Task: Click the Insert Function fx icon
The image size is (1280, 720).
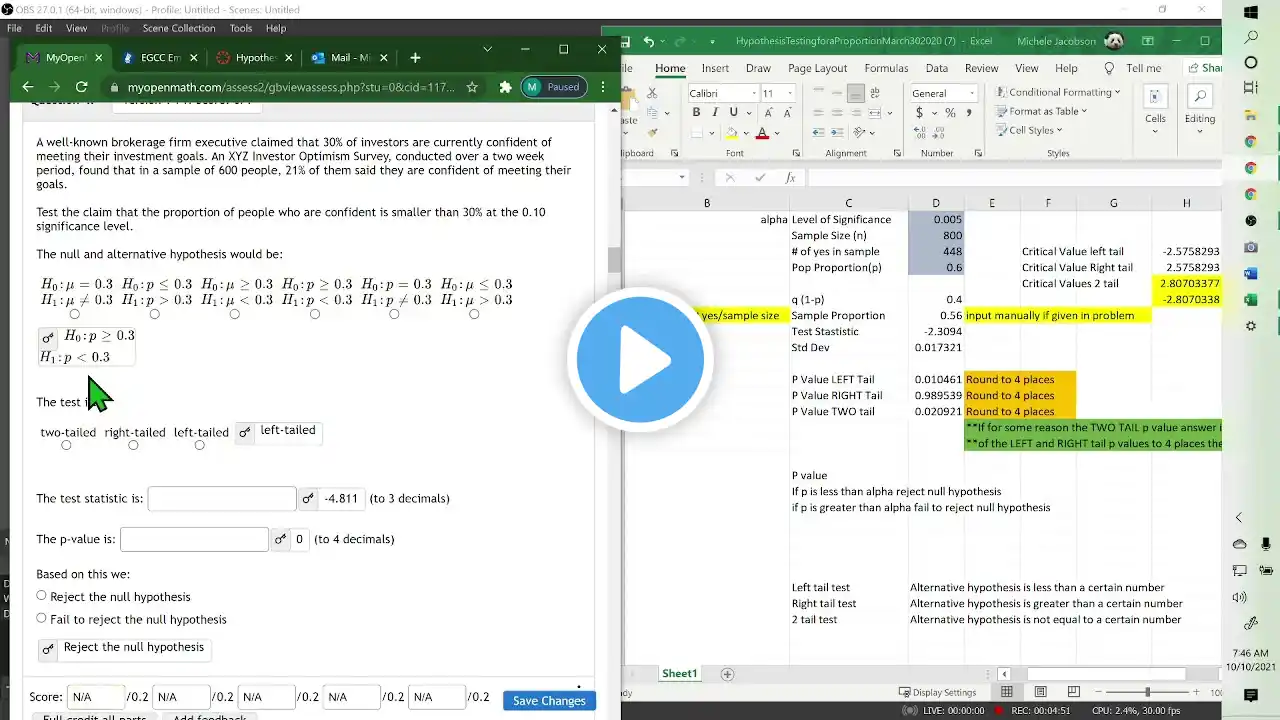Action: click(790, 178)
